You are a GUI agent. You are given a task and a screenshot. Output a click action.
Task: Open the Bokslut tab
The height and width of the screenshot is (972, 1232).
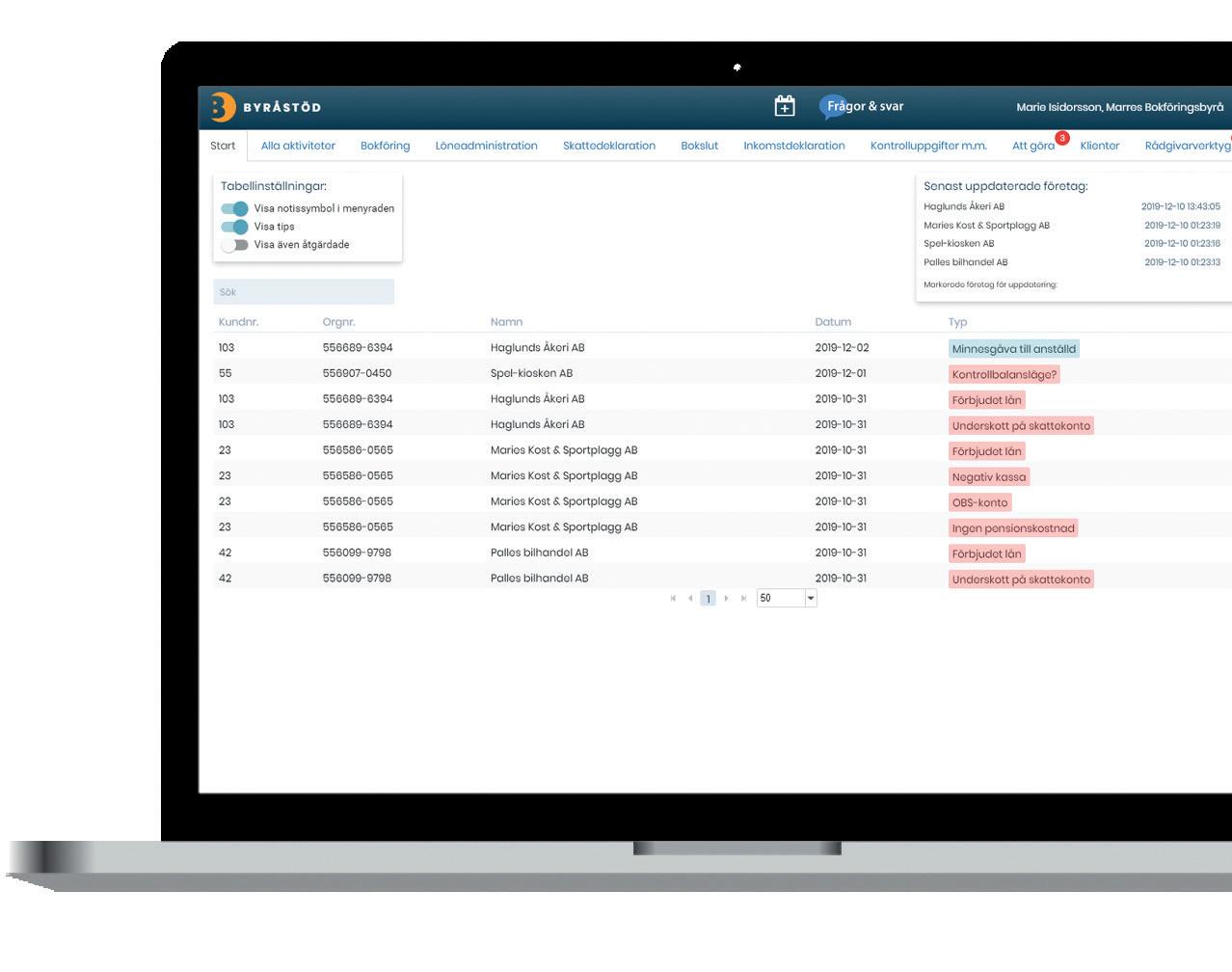coord(699,146)
